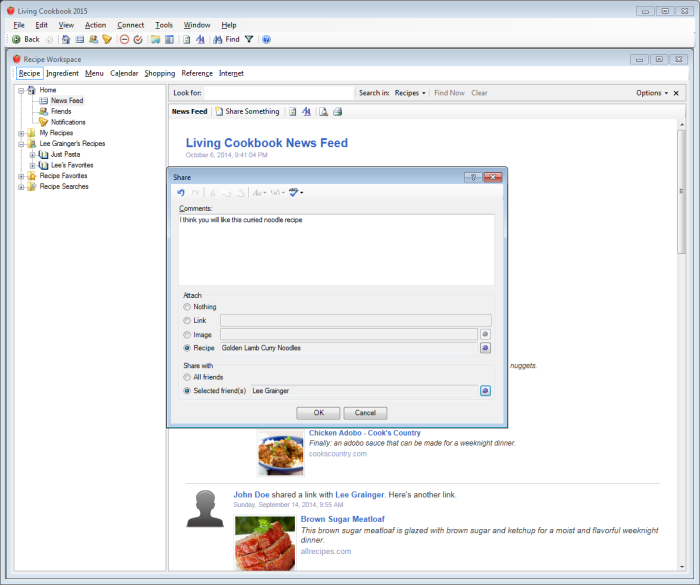Open the Chicken Adobo - Cook's Country link
Screen dimensions: 700x585
(x=364, y=433)
